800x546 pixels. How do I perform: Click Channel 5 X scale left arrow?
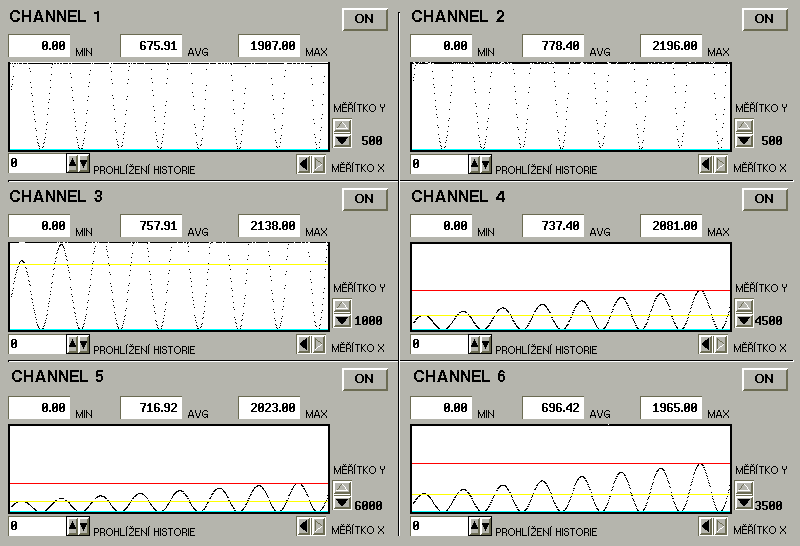(304, 524)
